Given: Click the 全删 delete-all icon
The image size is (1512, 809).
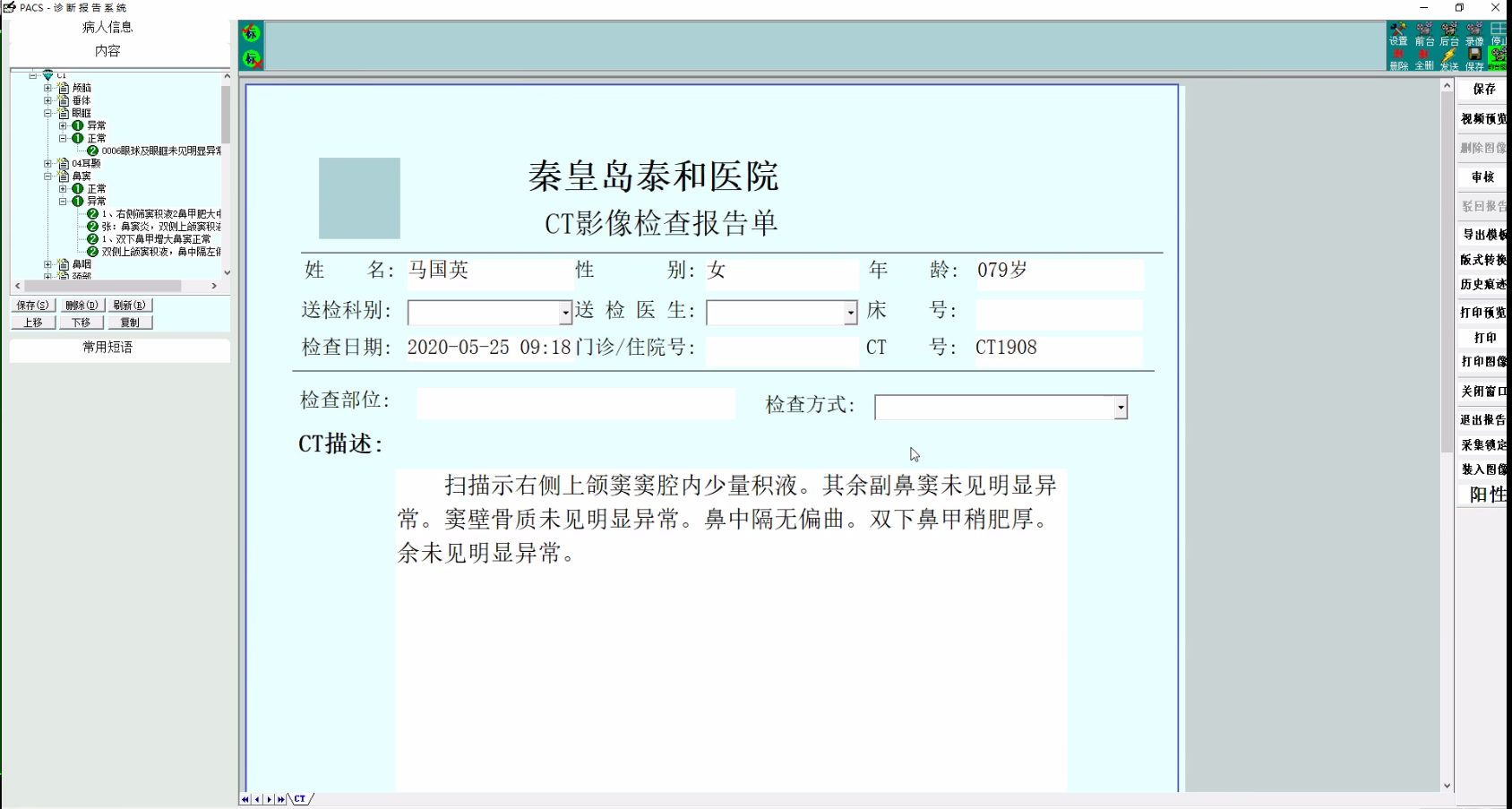Looking at the screenshot, I should (1424, 59).
